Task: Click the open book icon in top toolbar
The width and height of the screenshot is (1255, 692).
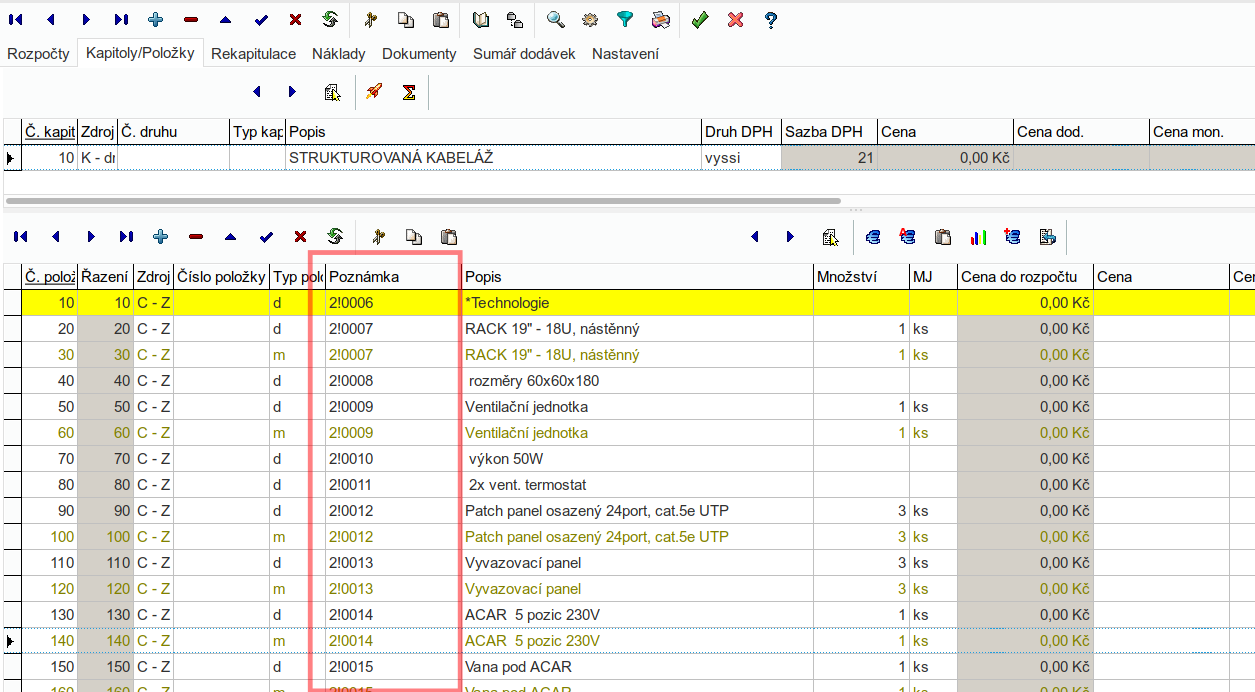Action: [x=481, y=19]
